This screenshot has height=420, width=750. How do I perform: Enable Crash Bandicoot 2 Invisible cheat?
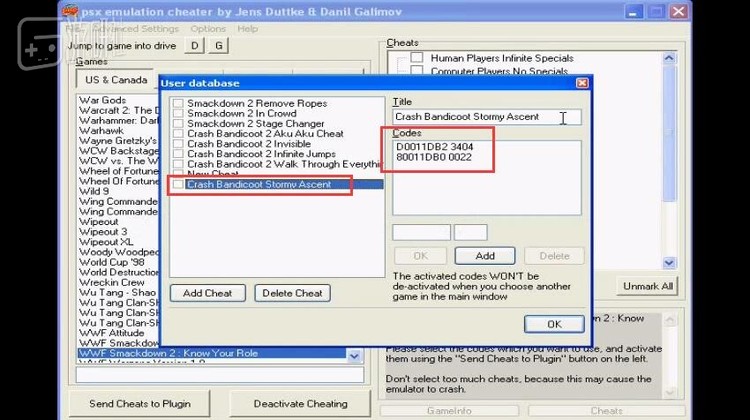click(x=178, y=144)
